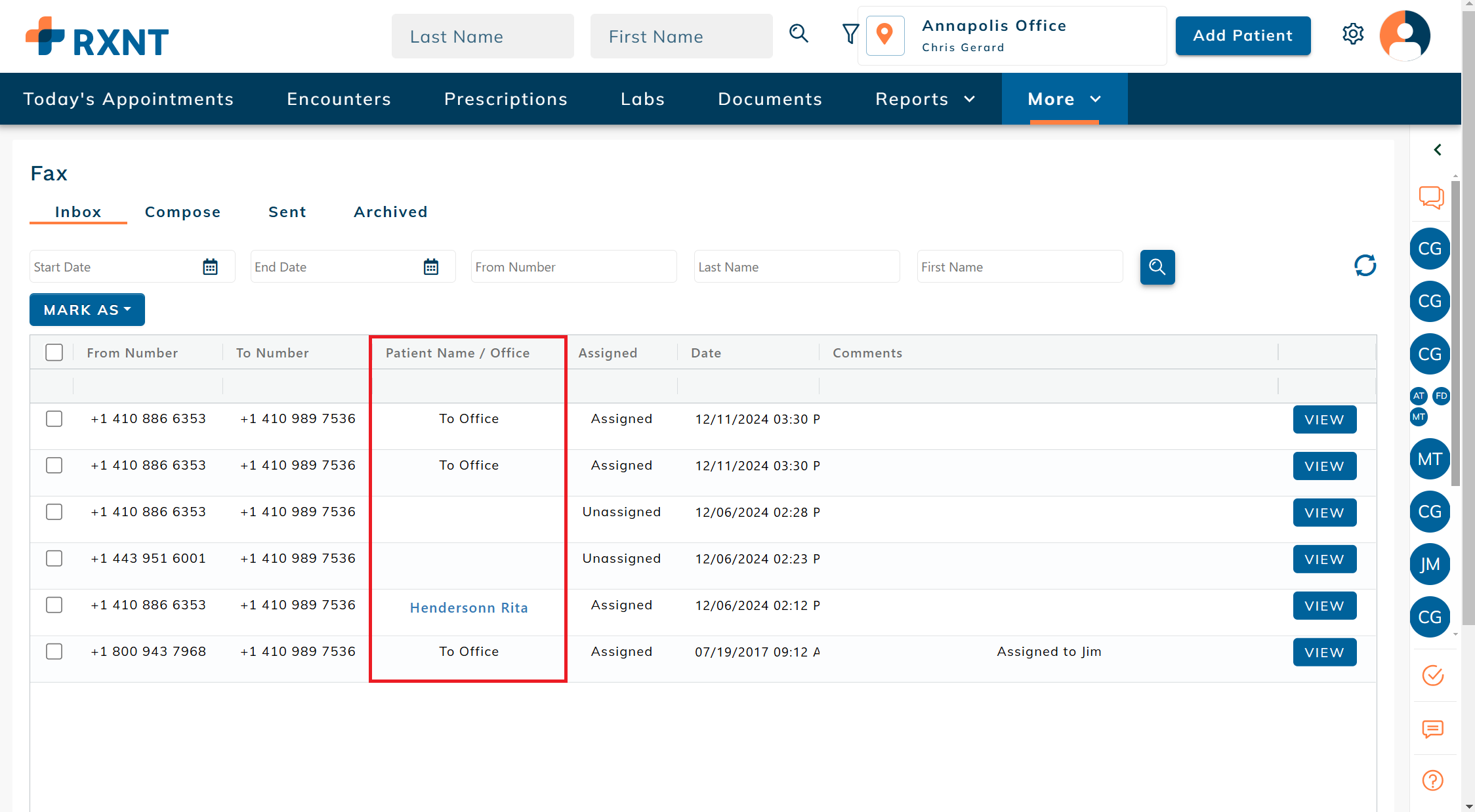Collapse the right sidebar with the arrow
This screenshot has height=812, width=1475.
(x=1438, y=150)
